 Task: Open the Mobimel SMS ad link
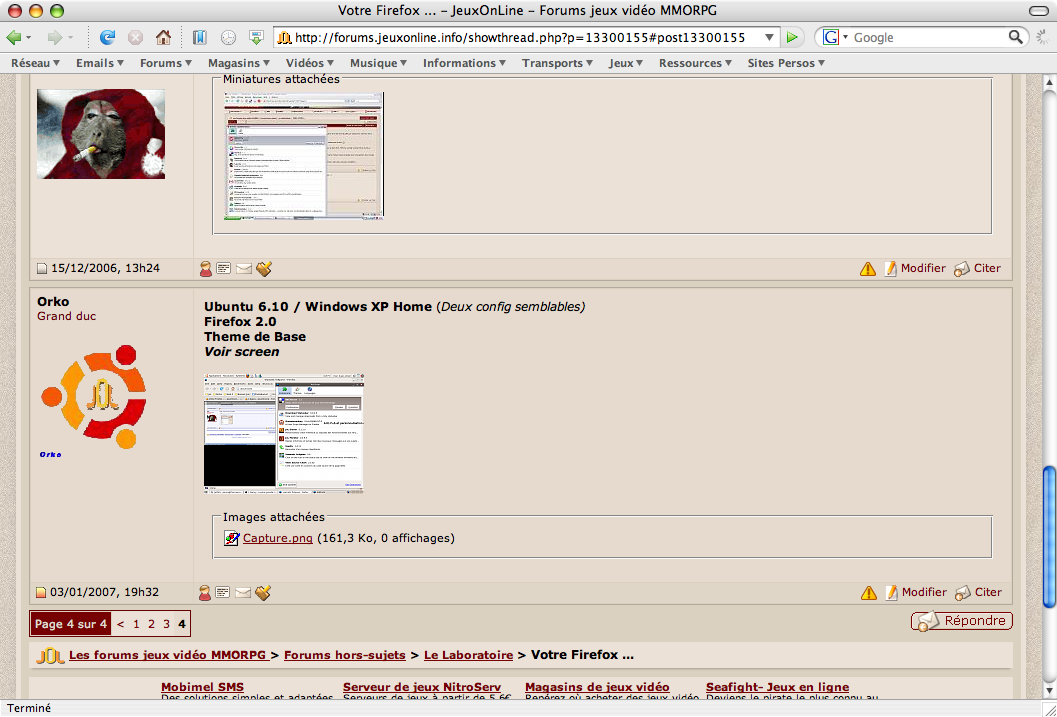[x=202, y=687]
